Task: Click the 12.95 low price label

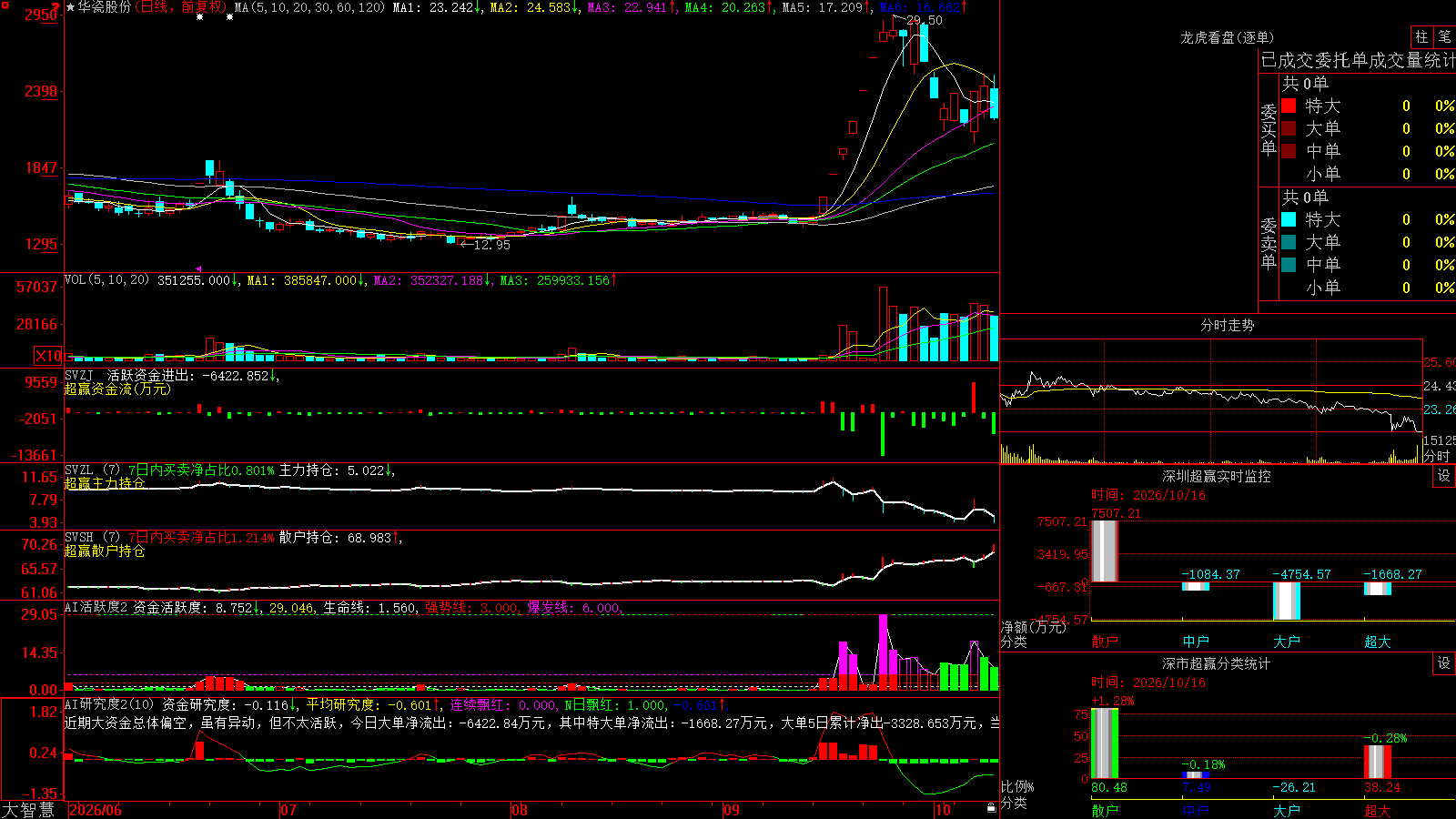Action: click(x=492, y=245)
